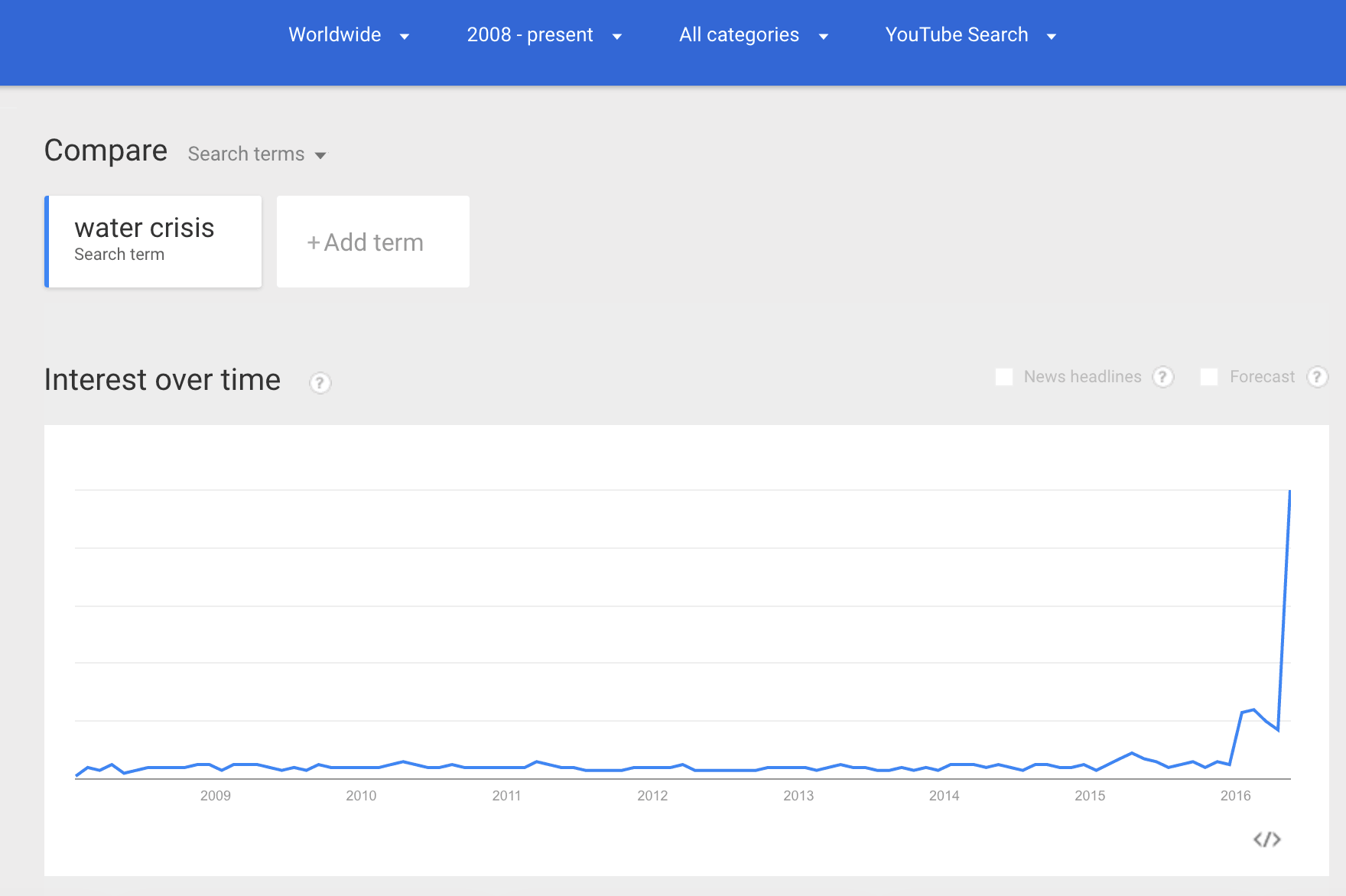Click the Compare heading

(x=106, y=151)
